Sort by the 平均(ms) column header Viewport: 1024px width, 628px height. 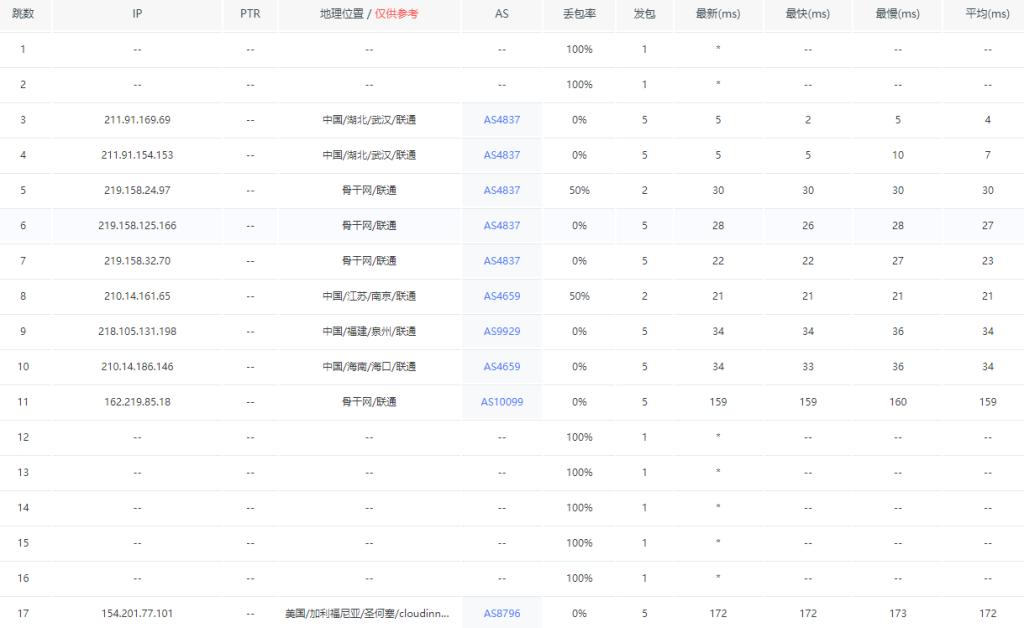pos(986,14)
